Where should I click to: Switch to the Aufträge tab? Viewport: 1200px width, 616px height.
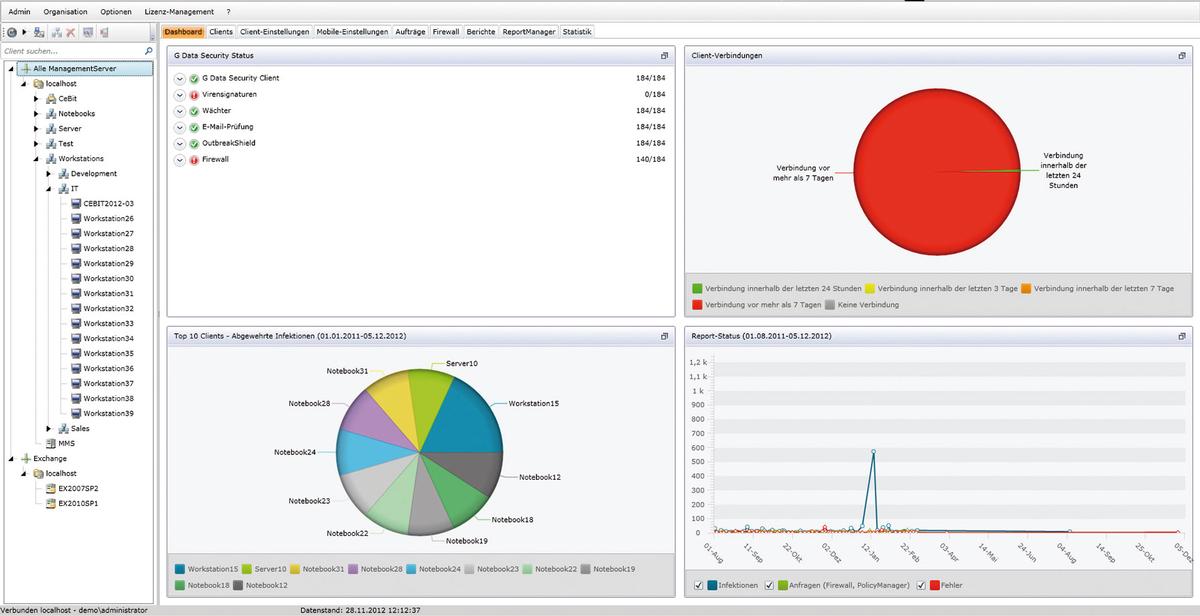[411, 32]
